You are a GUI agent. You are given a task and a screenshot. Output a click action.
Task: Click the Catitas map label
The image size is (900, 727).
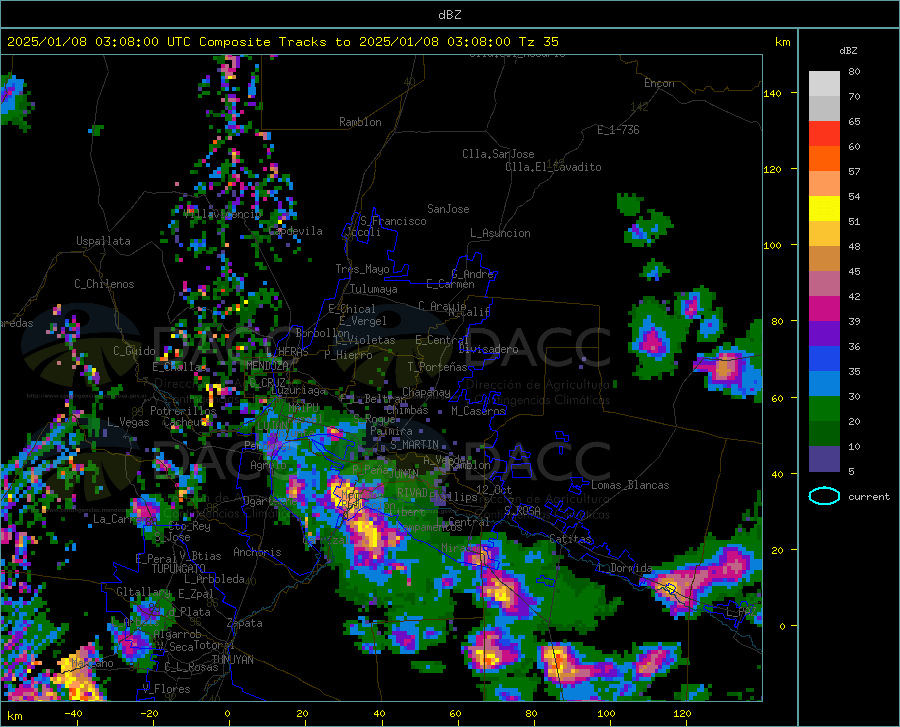coord(571,539)
